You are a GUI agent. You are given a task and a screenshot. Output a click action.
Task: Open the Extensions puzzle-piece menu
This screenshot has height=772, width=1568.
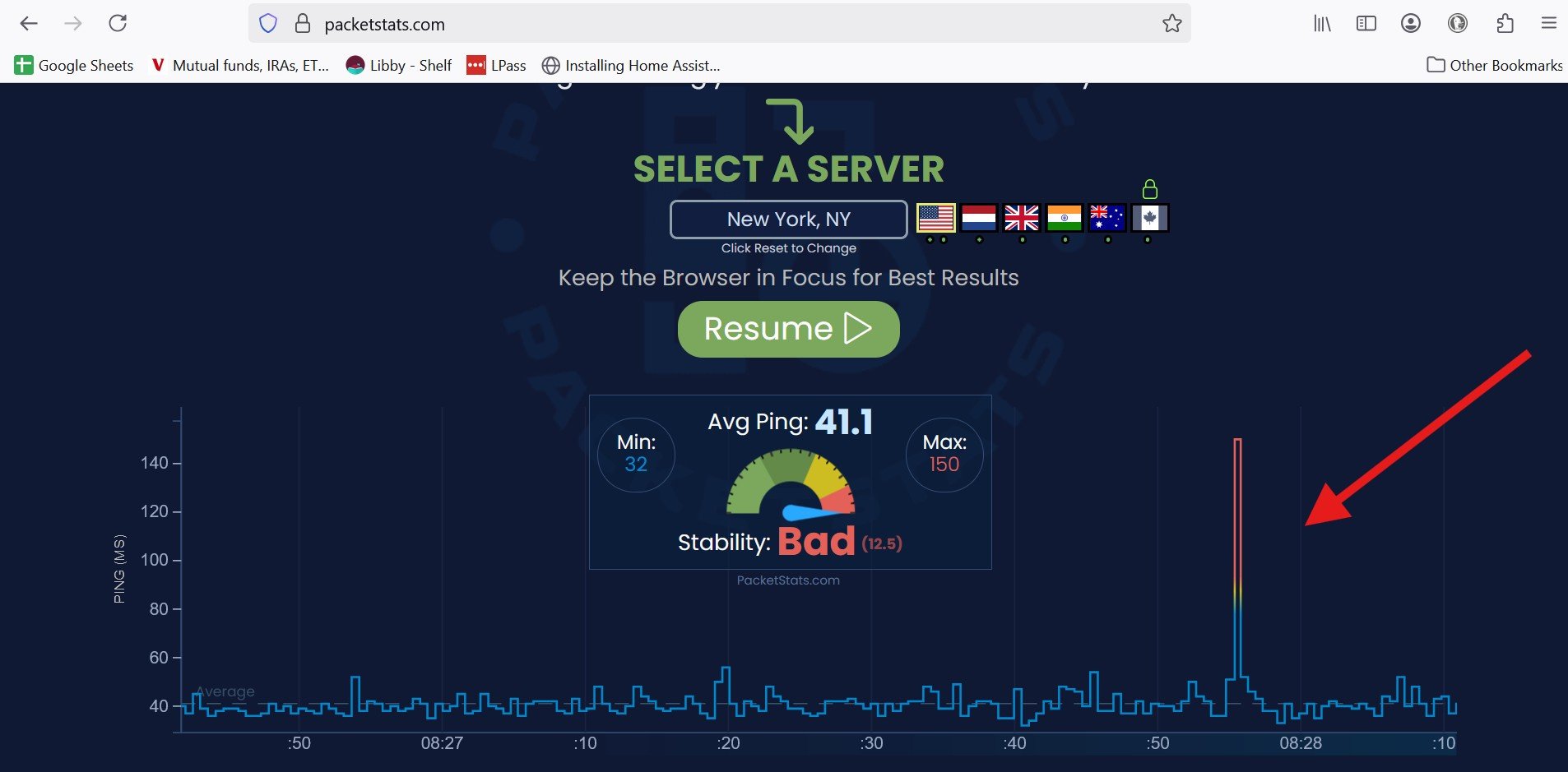[x=1505, y=24]
